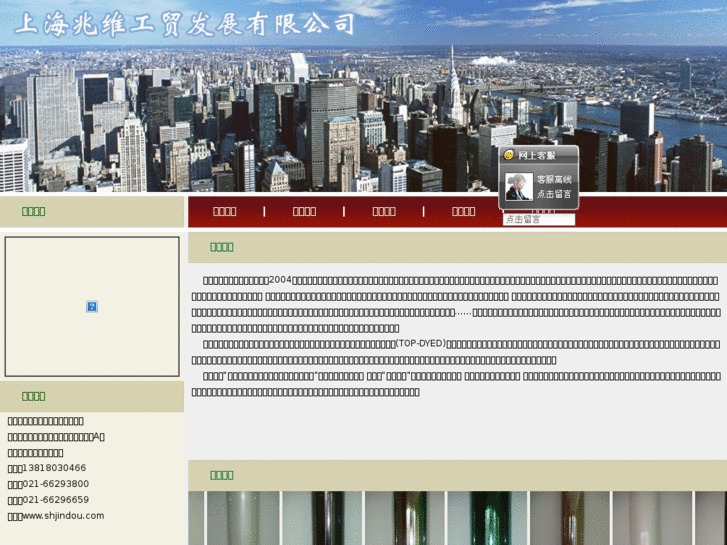Open the fourth menu item in the red navigation bar
This screenshot has width=727, height=545.
coord(464,212)
